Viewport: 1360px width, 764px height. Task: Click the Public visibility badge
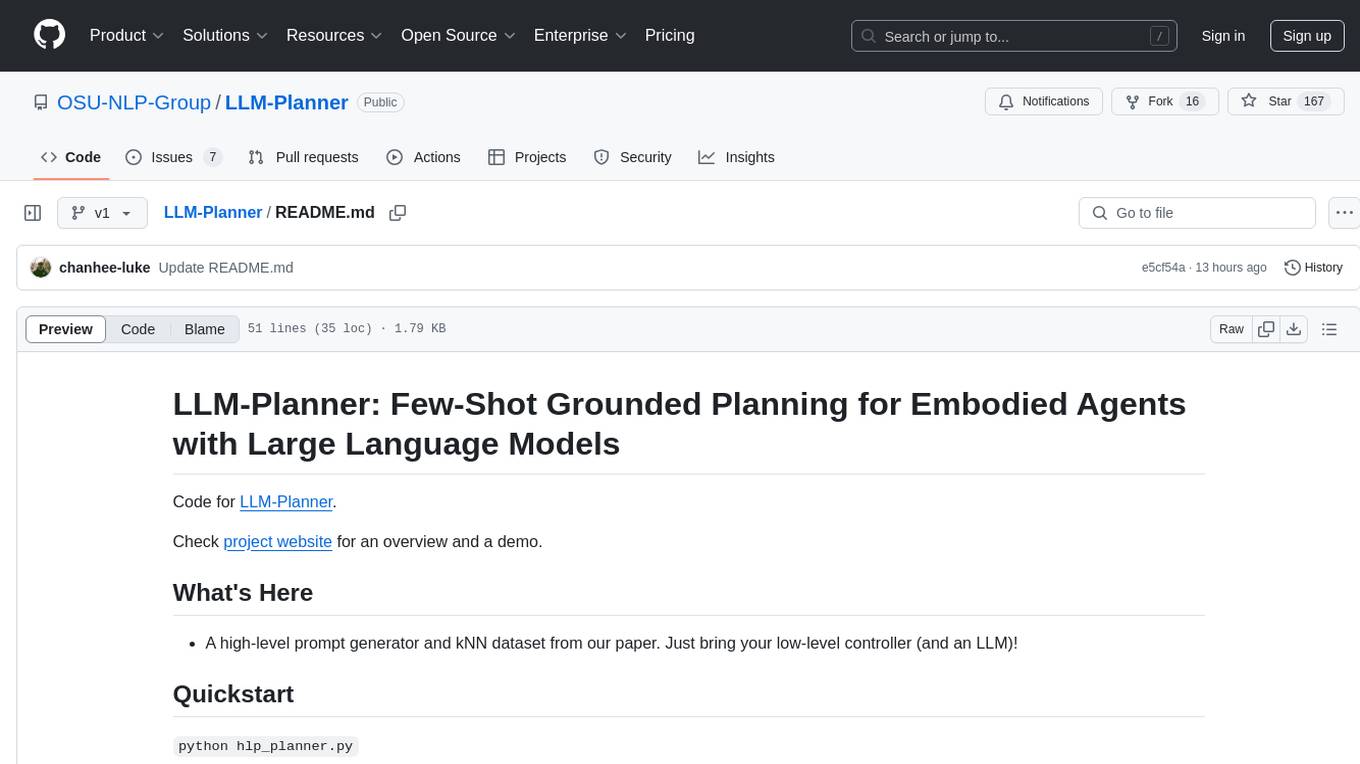click(x=380, y=102)
